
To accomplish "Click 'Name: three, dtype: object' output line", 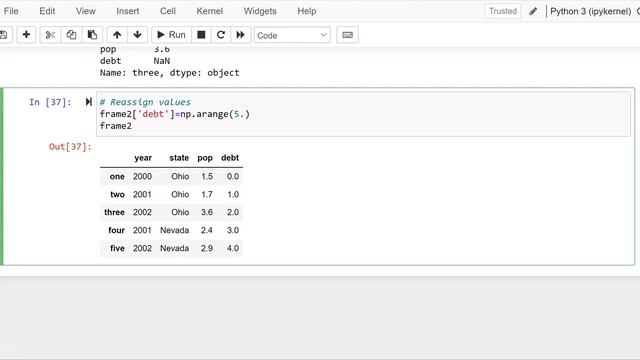I will tap(169, 73).
